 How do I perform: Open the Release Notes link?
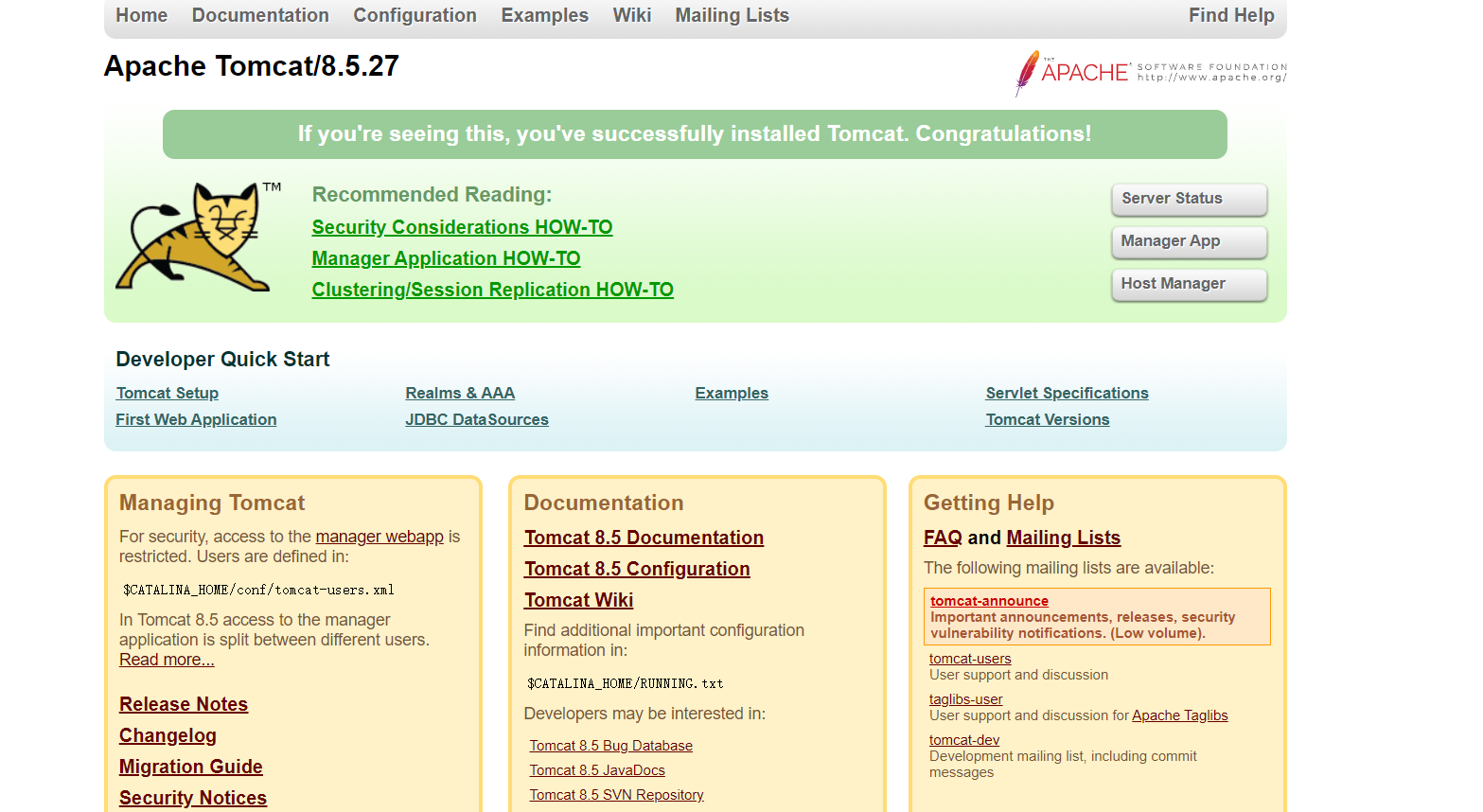(x=184, y=704)
